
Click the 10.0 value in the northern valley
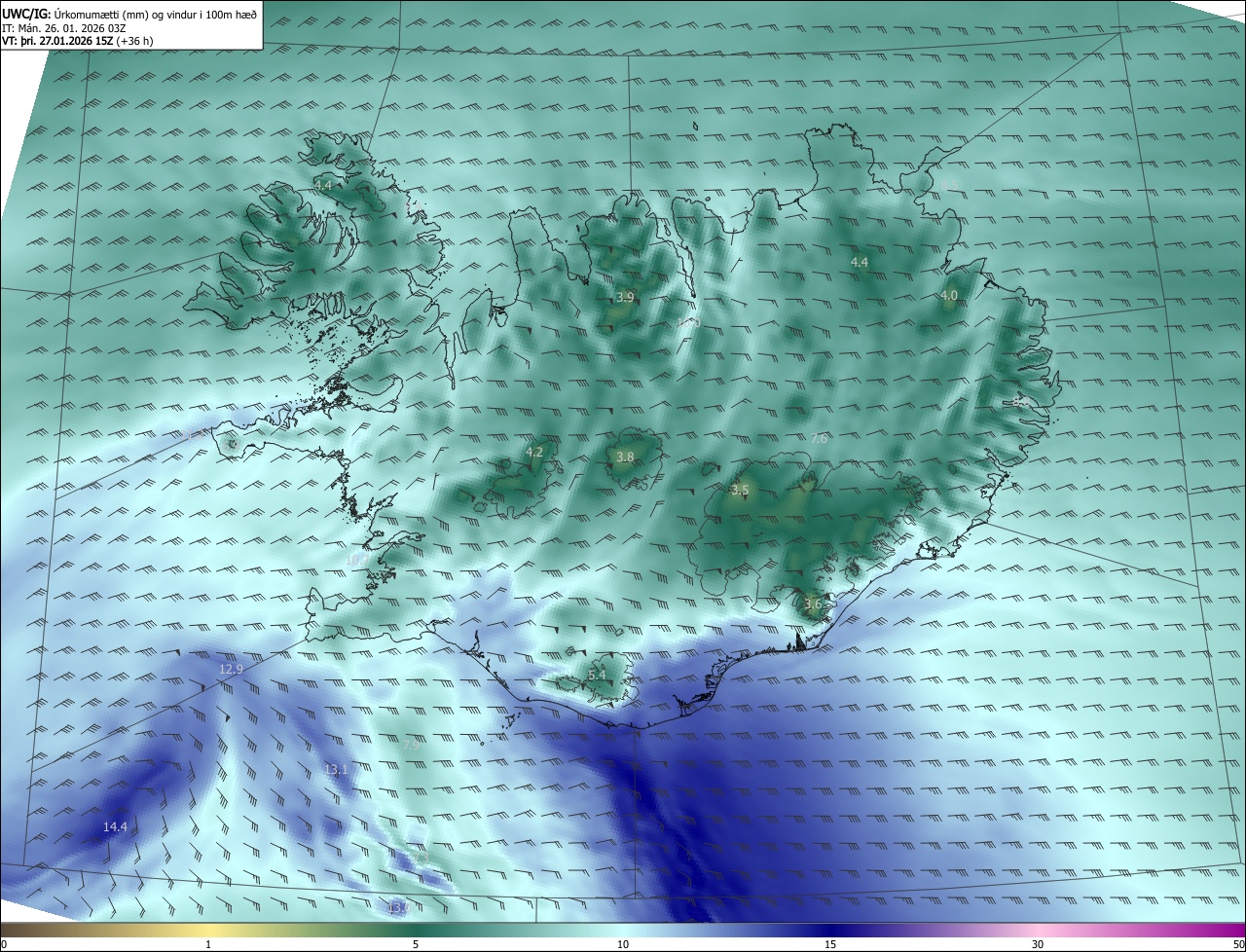point(689,322)
